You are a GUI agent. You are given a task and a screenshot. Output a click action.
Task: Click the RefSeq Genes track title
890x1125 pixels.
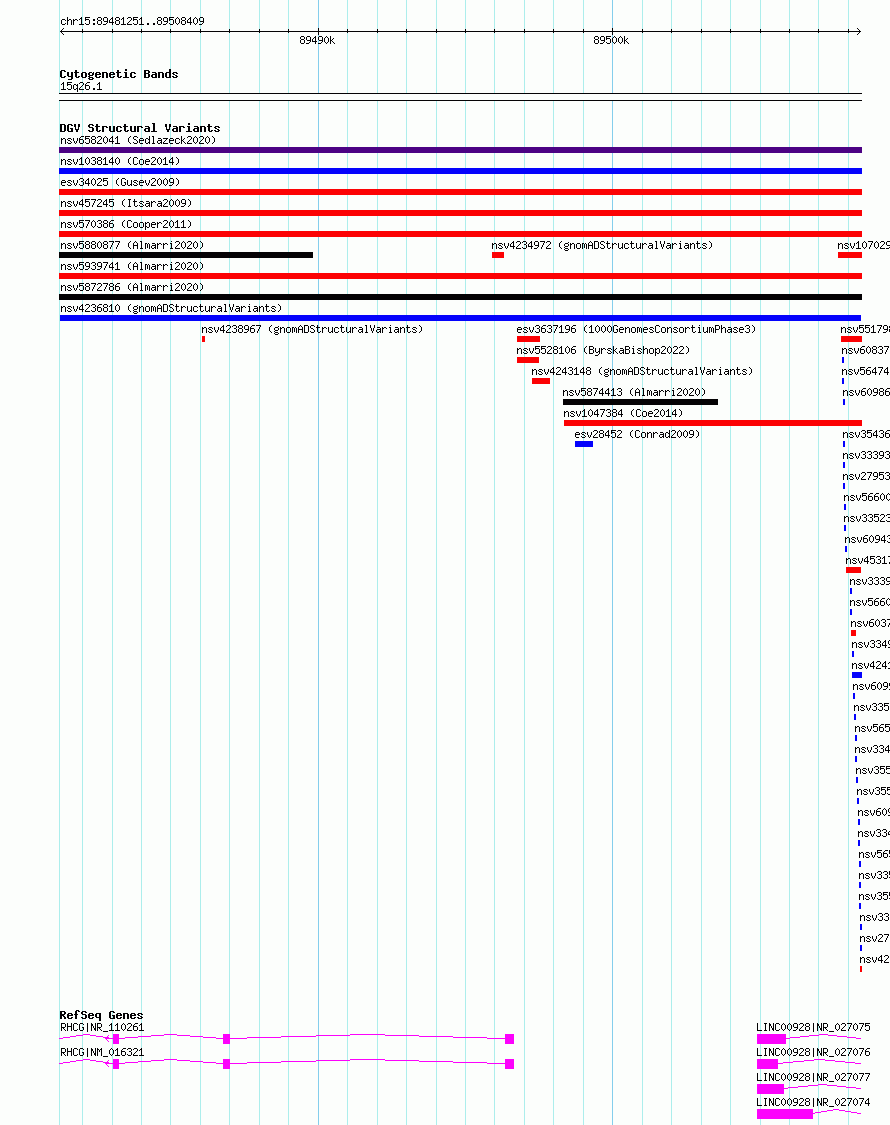101,1015
